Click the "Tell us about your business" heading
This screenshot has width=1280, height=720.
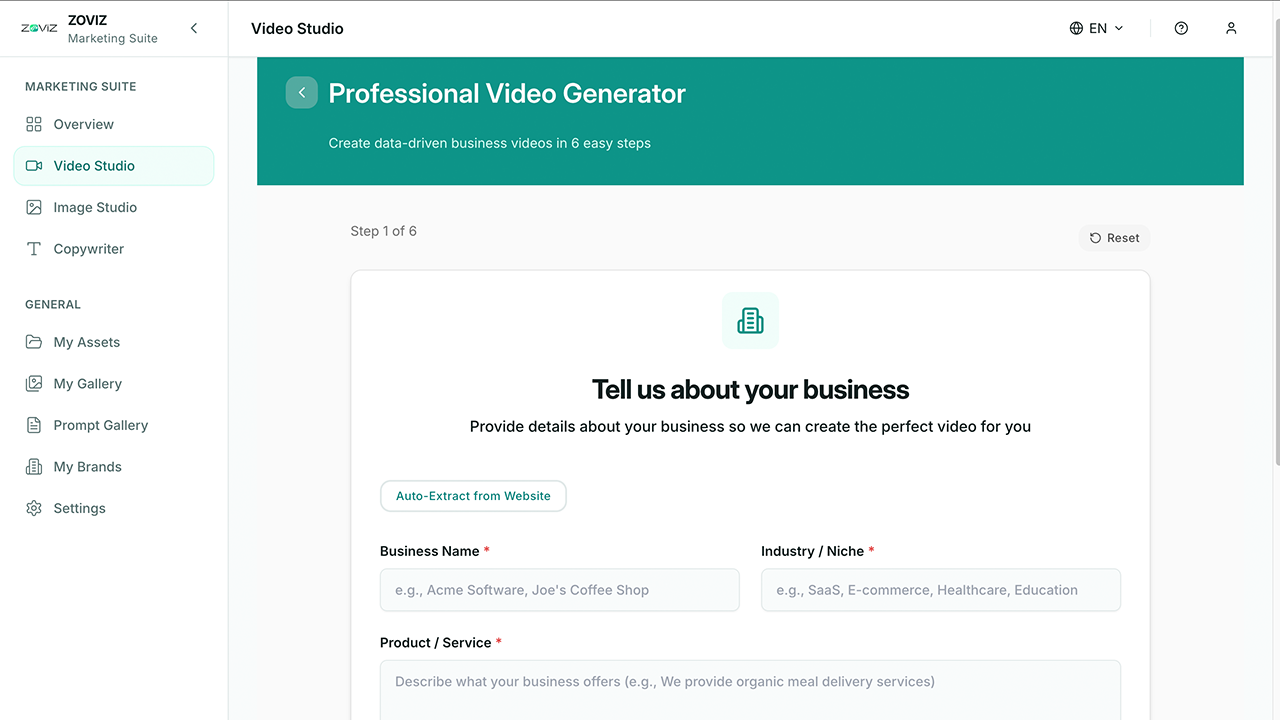pyautogui.click(x=750, y=389)
